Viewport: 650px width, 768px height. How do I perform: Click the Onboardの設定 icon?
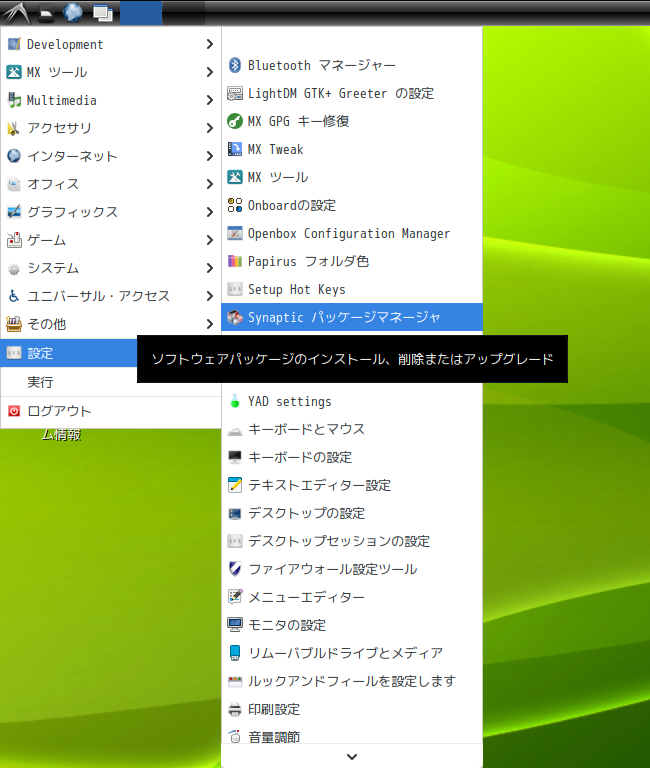pos(235,205)
